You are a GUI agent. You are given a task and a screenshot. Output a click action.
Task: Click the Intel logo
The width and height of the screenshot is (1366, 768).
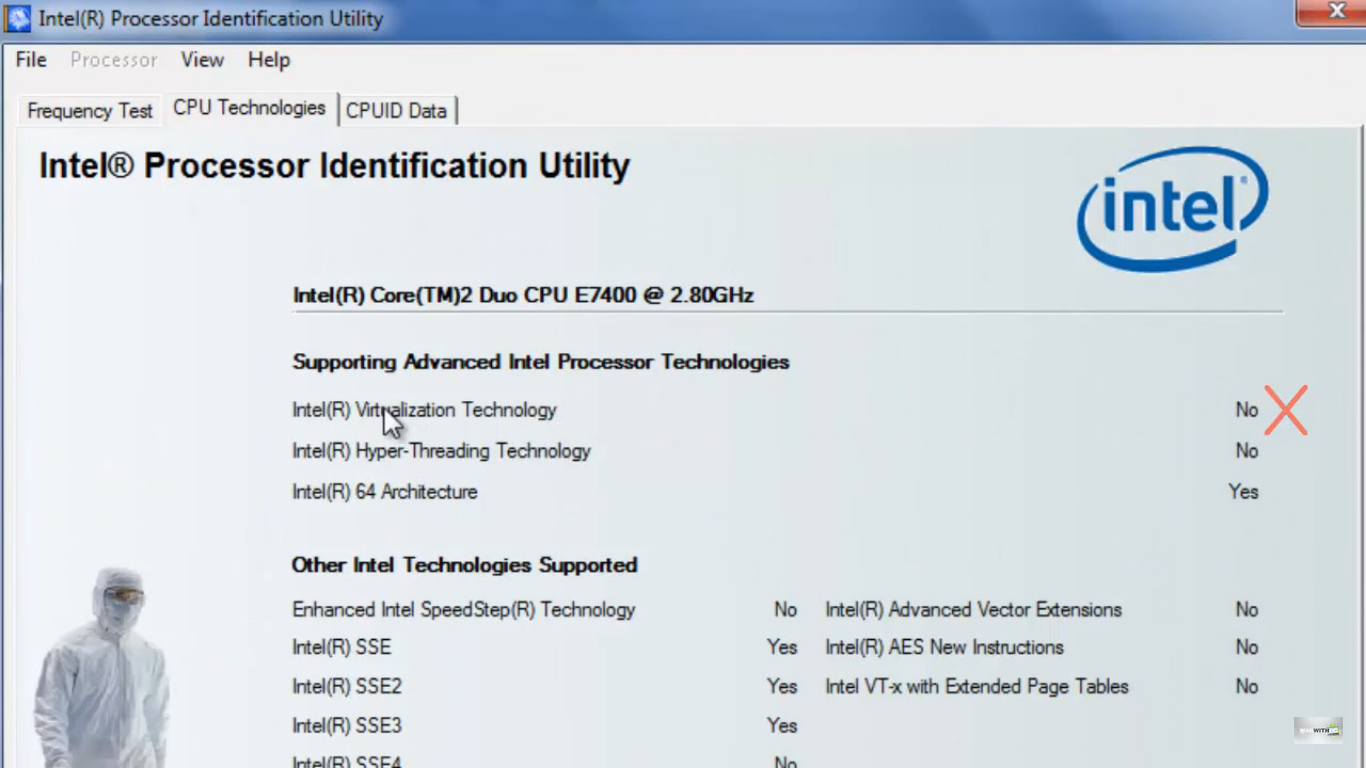point(1172,209)
